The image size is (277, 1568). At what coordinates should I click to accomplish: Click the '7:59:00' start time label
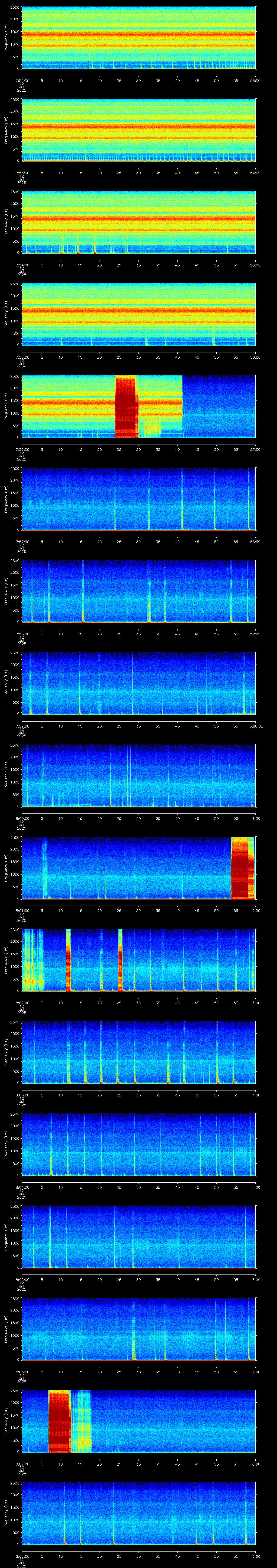(x=22, y=726)
